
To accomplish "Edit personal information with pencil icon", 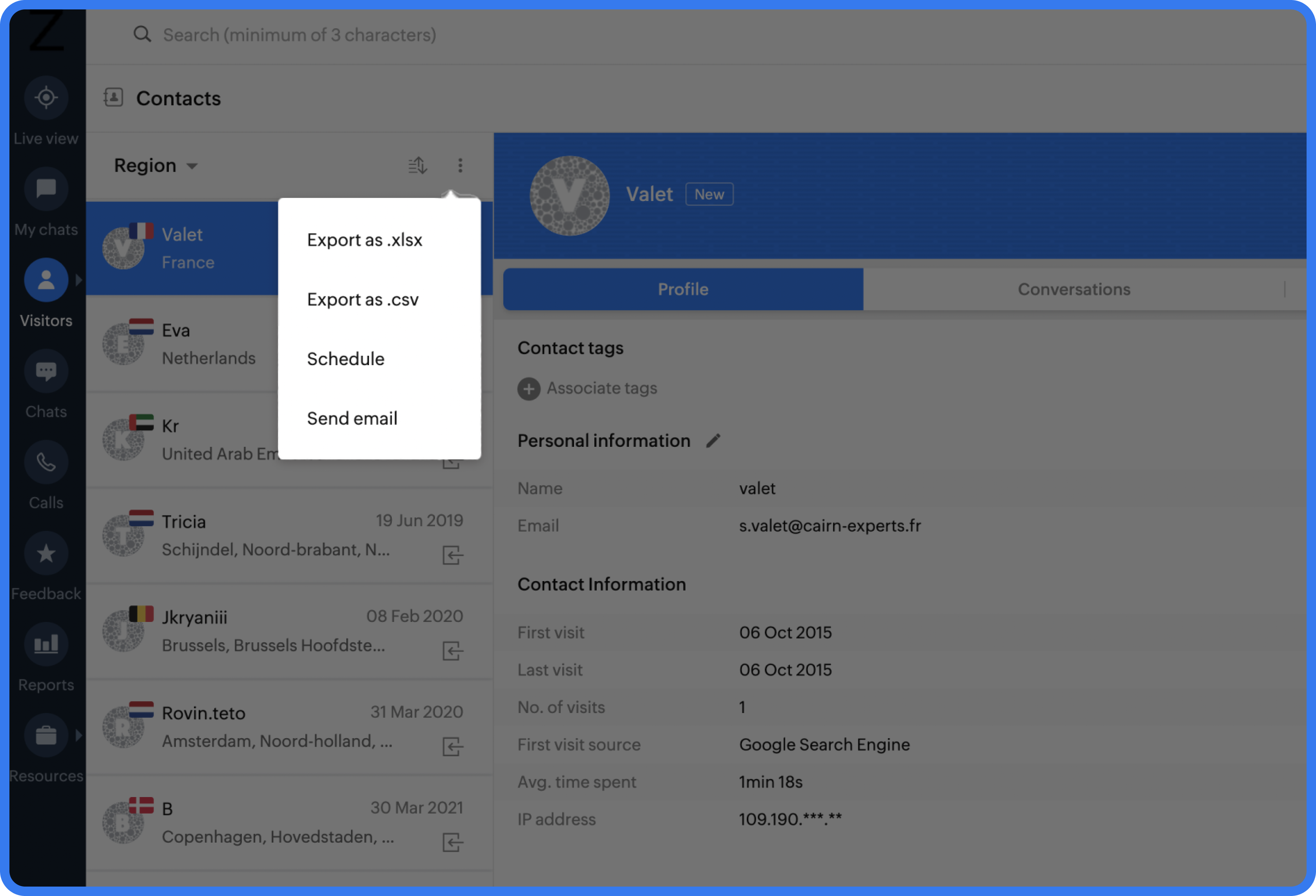I will tap(713, 441).
